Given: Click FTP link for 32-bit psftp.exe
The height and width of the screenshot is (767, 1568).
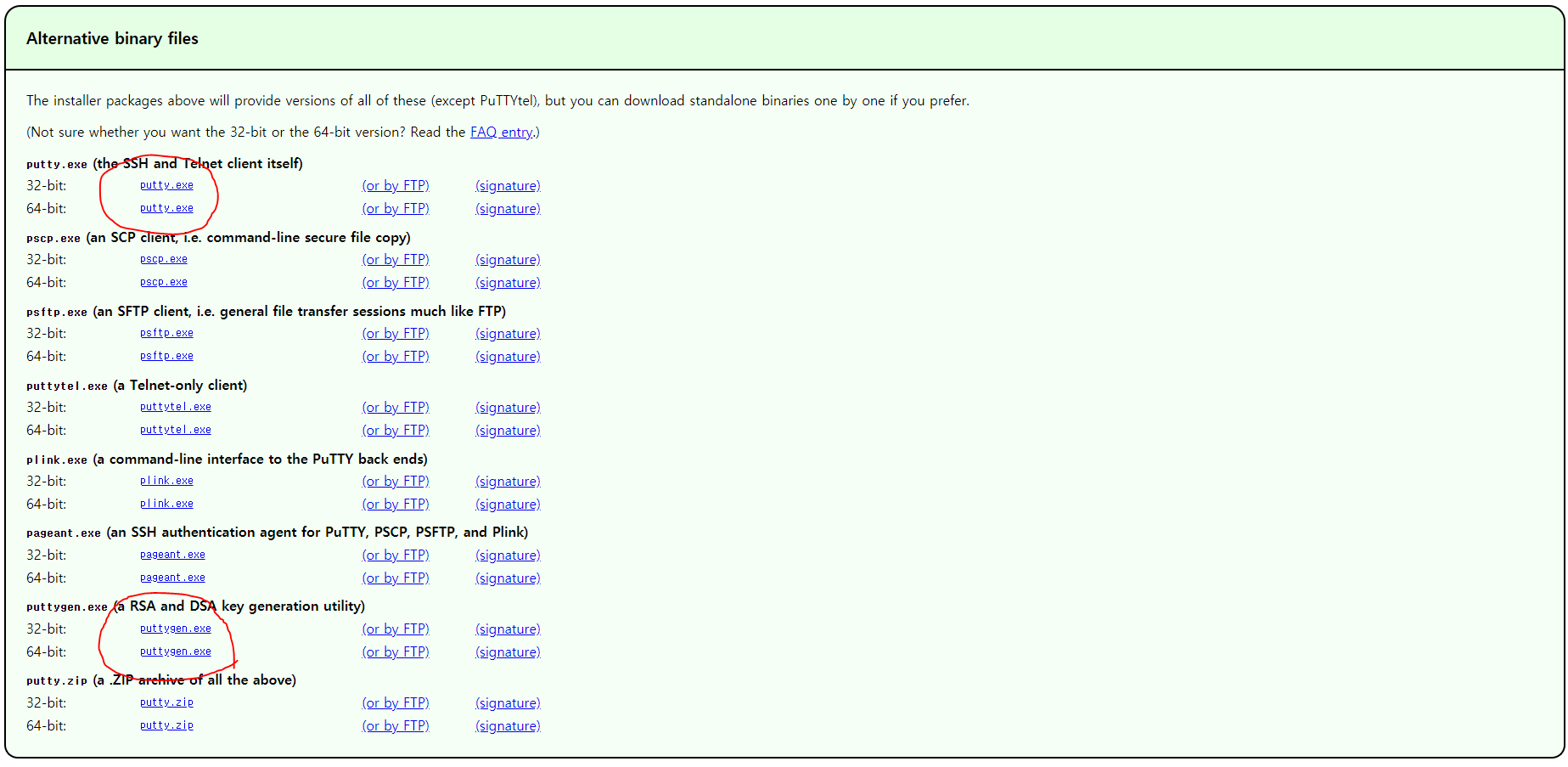Looking at the screenshot, I should coord(396,334).
